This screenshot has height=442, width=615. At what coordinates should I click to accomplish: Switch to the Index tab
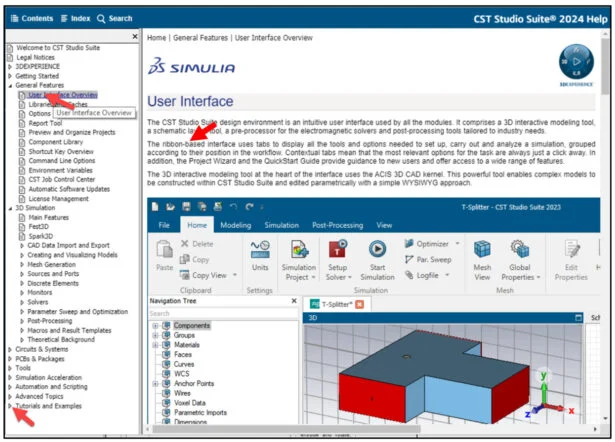click(74, 18)
